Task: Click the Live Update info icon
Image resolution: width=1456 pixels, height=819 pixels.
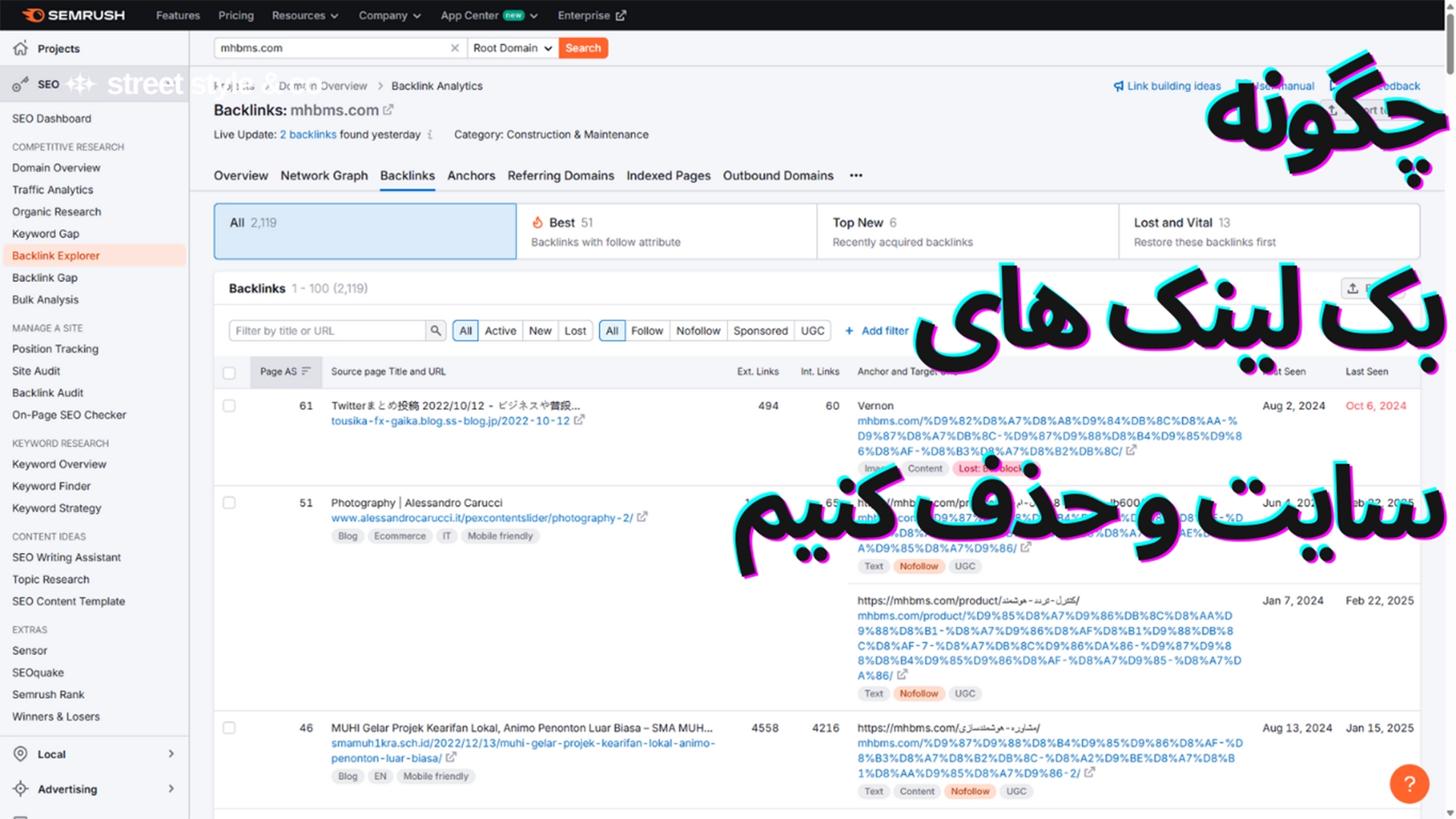Action: [x=430, y=134]
